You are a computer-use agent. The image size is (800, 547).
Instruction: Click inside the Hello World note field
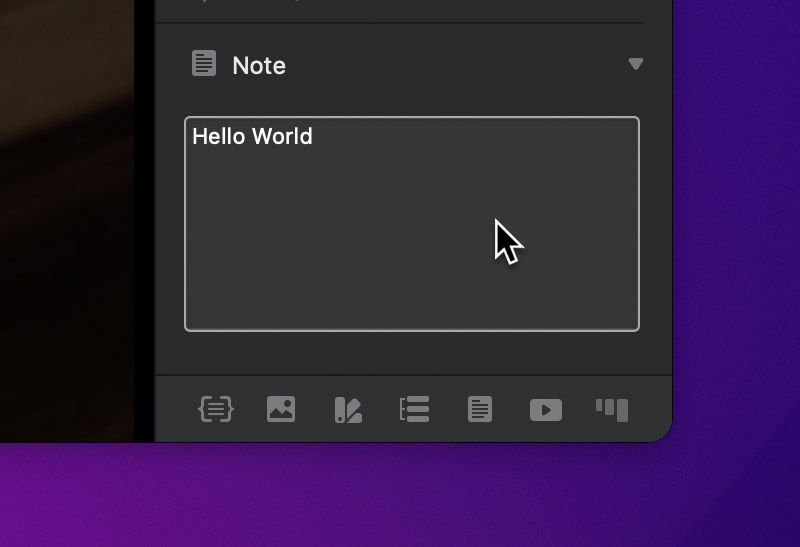point(412,224)
